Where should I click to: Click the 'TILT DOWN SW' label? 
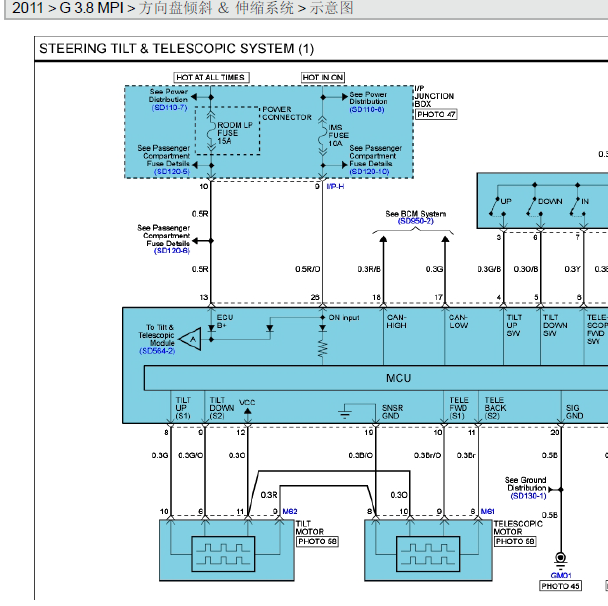click(555, 325)
